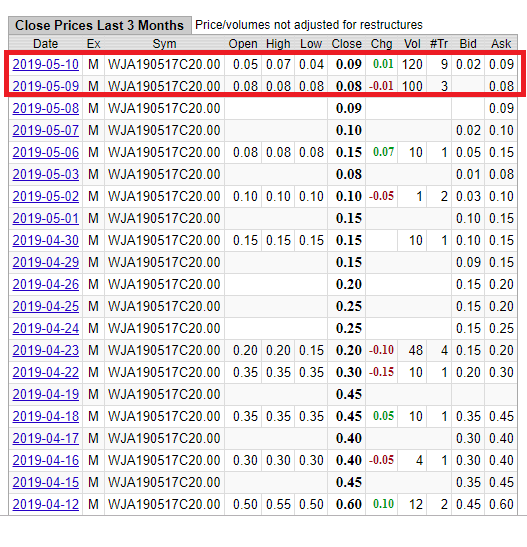This screenshot has width=527, height=547.
Task: Click the Close column header
Action: pyautogui.click(x=347, y=44)
